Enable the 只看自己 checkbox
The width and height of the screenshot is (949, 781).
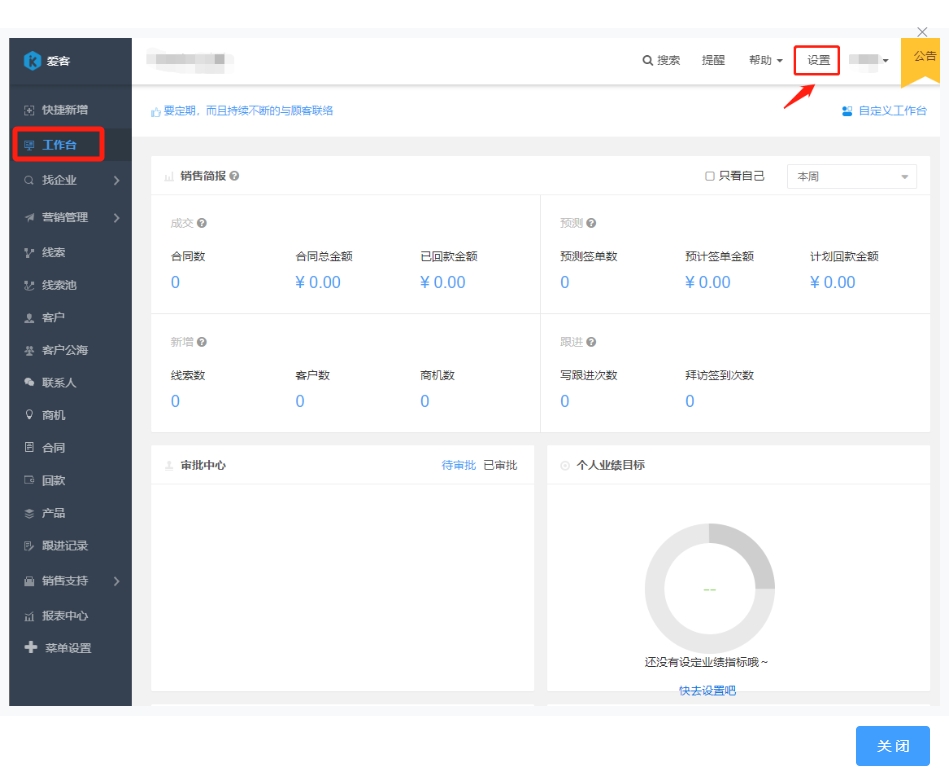click(709, 176)
